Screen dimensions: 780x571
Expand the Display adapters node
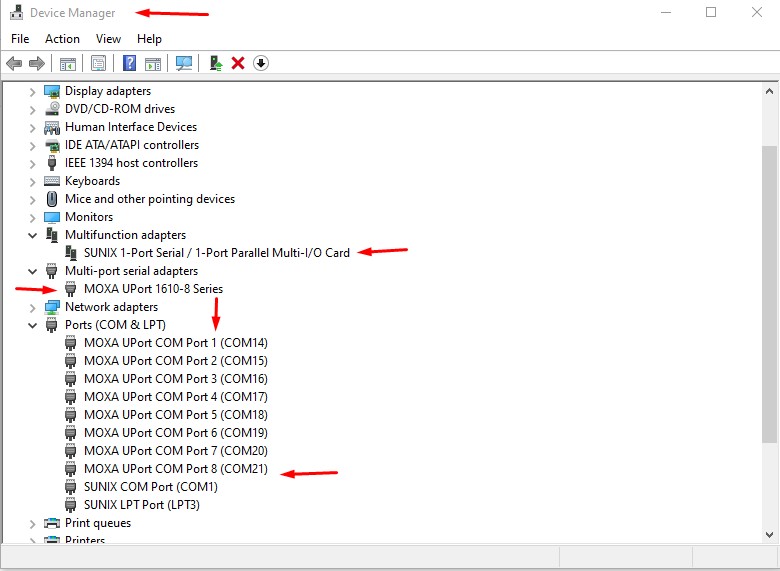click(x=32, y=92)
